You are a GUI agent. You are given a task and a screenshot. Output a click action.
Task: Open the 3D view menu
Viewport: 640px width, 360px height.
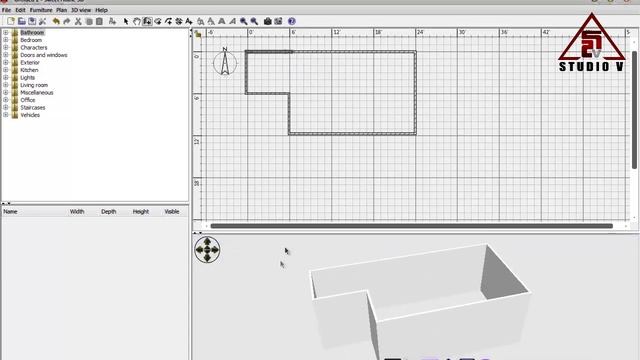[81, 10]
